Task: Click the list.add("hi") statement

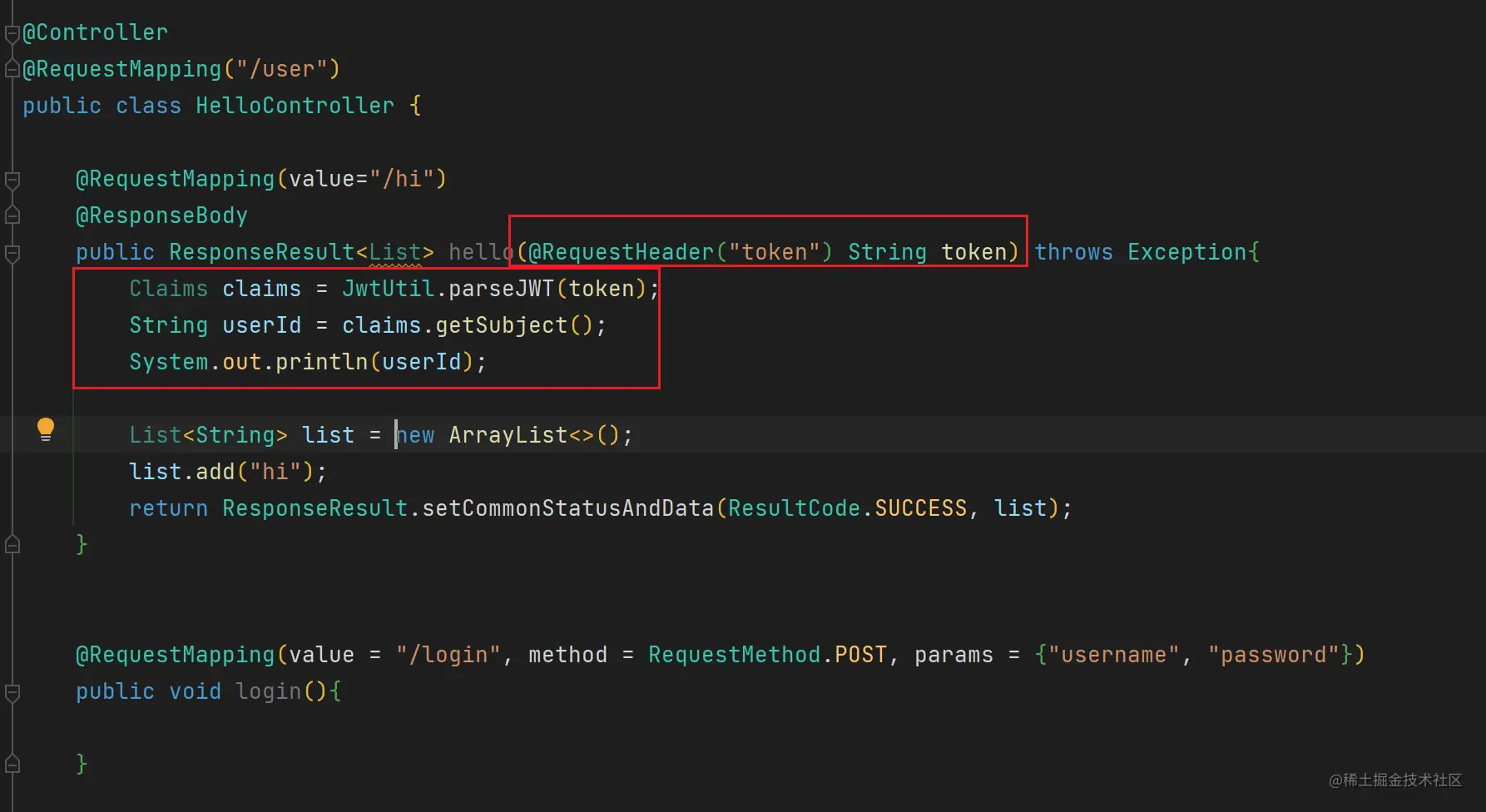Action: pos(228,472)
